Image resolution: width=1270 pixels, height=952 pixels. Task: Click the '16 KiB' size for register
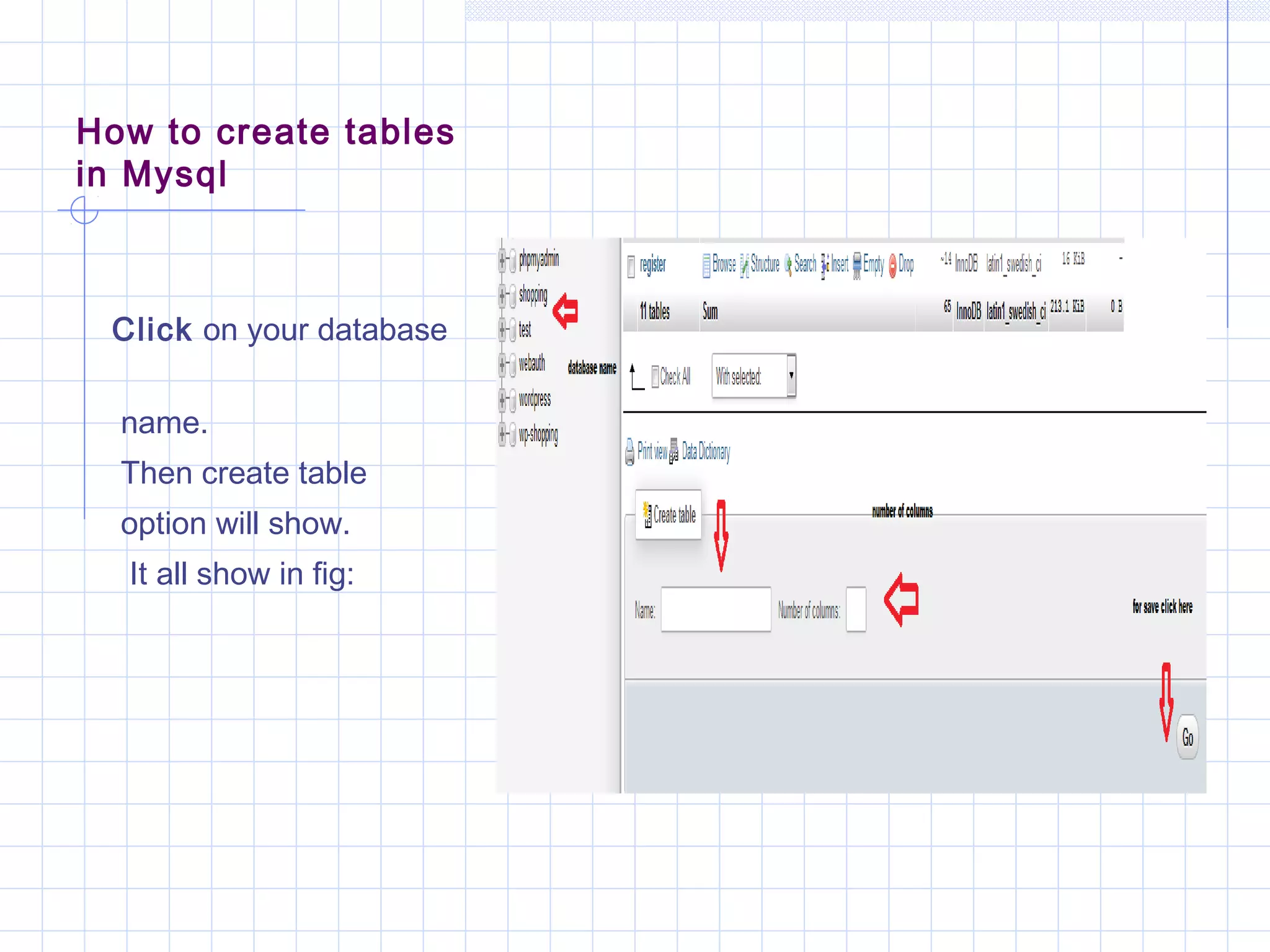(1073, 259)
